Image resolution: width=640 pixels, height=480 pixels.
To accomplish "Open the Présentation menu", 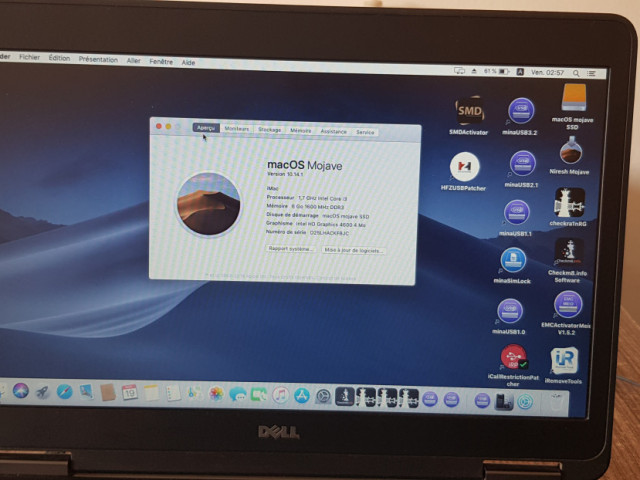I will (x=98, y=60).
